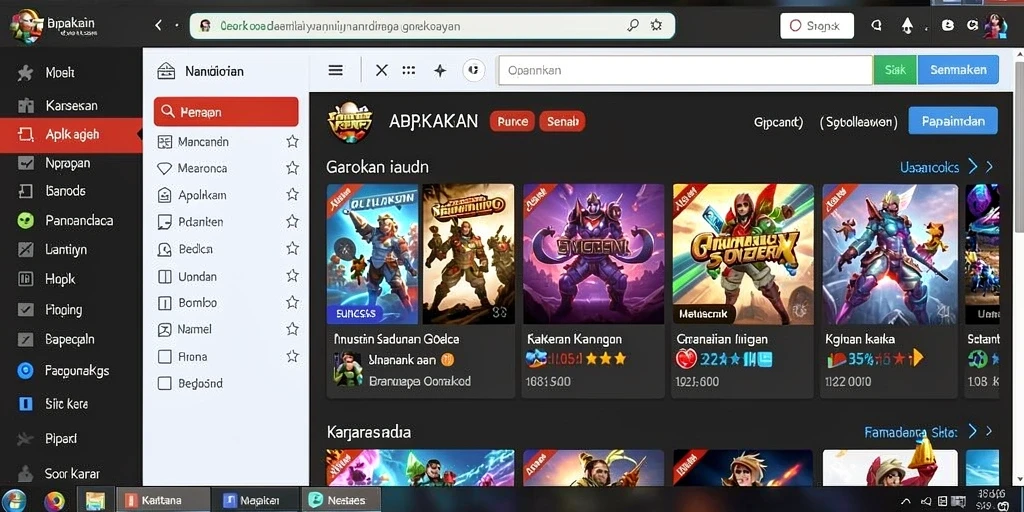Open address bar settings gear icon
Image resolution: width=1024 pixels, height=512 pixels.
657,25
